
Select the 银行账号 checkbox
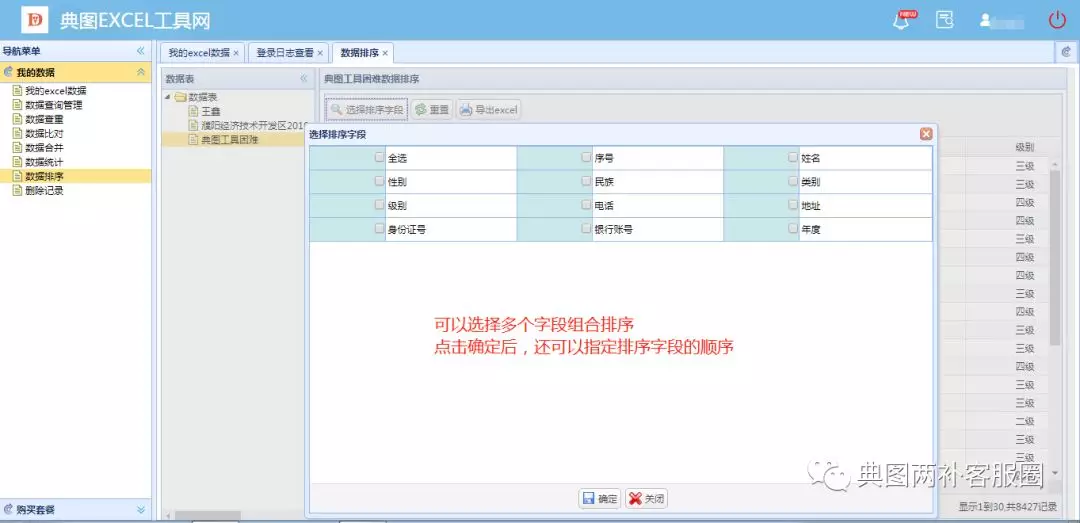click(586, 229)
